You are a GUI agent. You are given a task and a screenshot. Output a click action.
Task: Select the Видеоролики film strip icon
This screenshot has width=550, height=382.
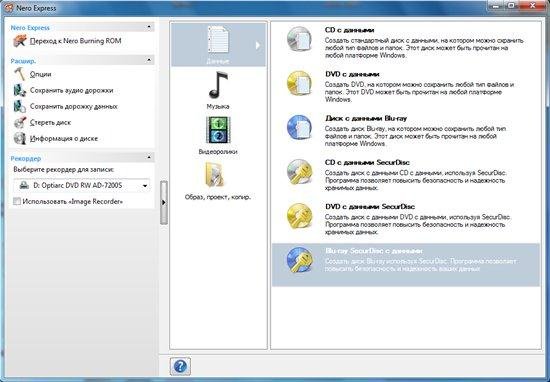[218, 130]
